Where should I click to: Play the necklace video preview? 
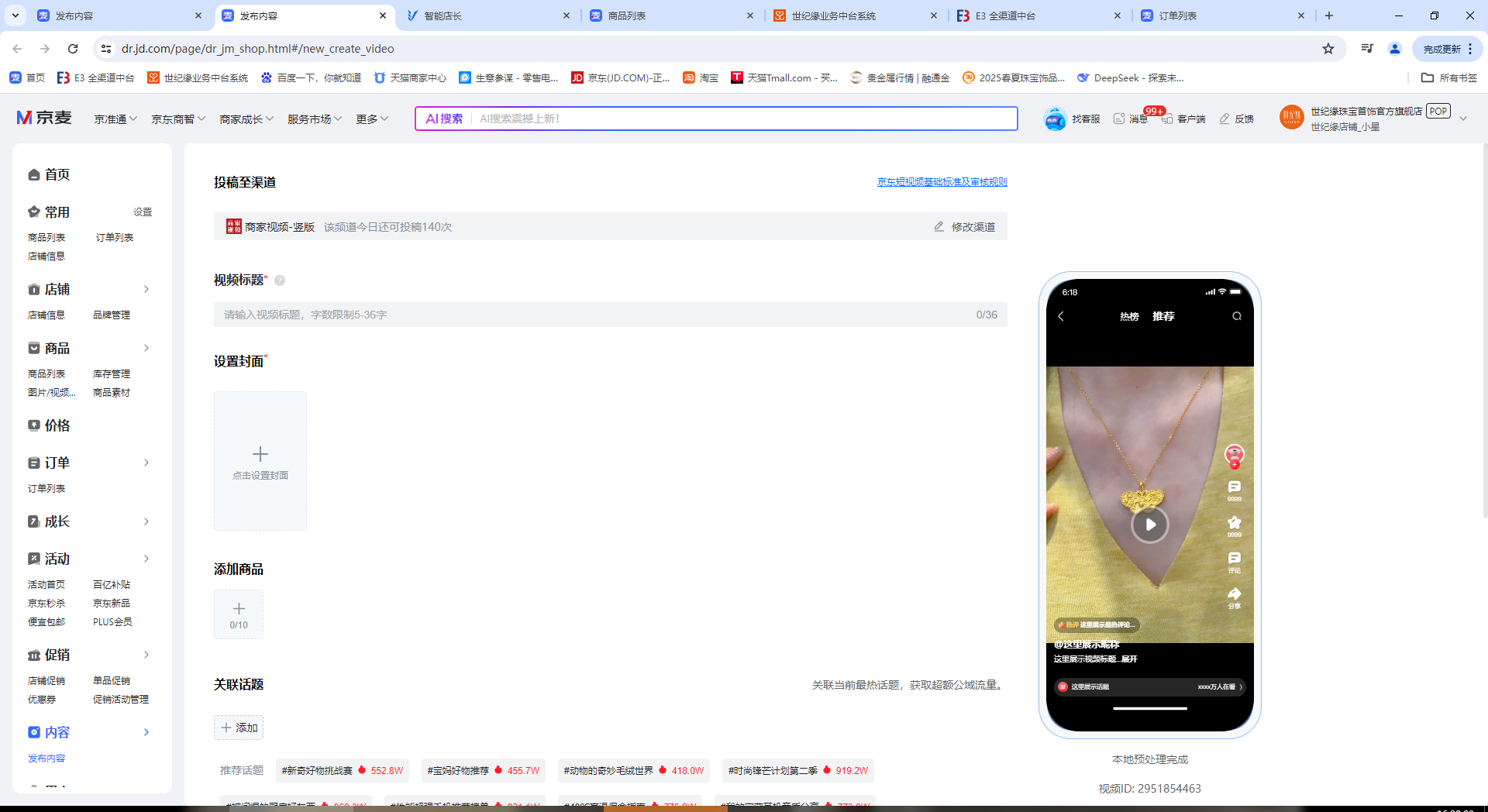(x=1150, y=525)
